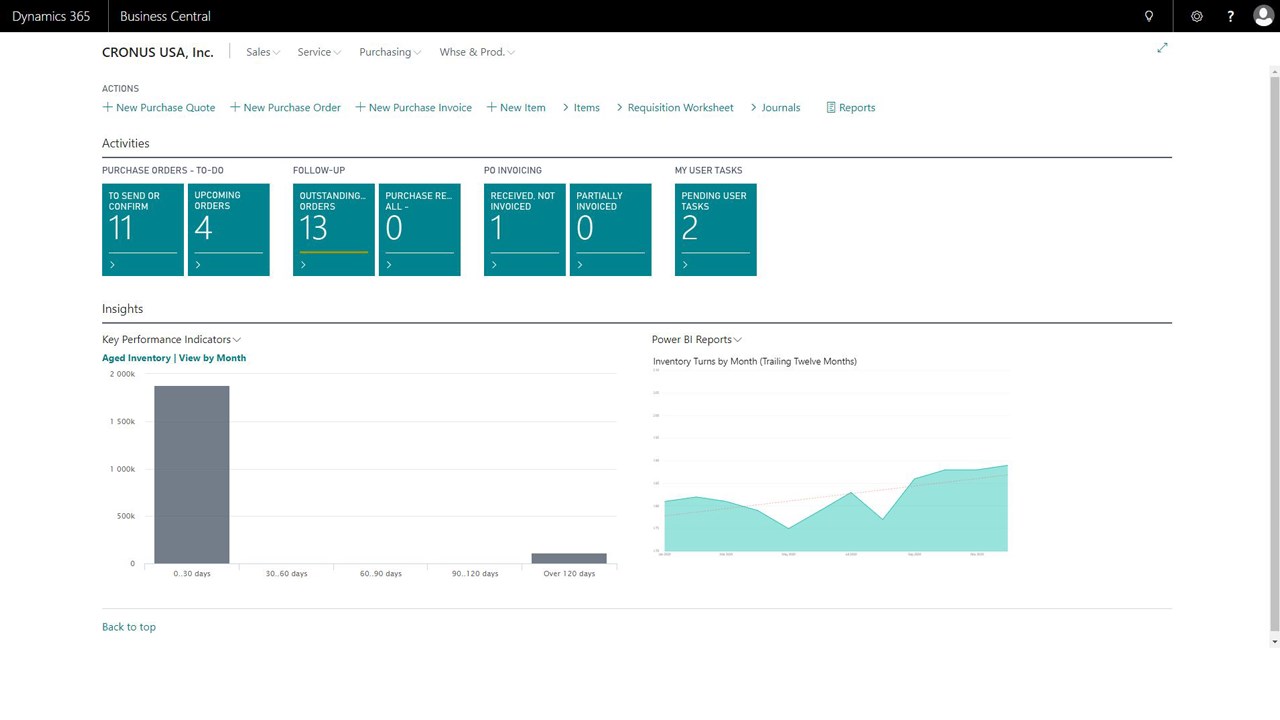Click the arrow on Outstanding Orders tile

[303, 265]
